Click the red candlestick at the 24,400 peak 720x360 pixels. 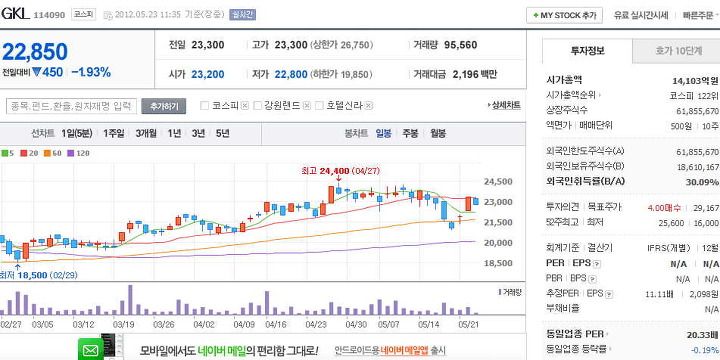pos(331,195)
